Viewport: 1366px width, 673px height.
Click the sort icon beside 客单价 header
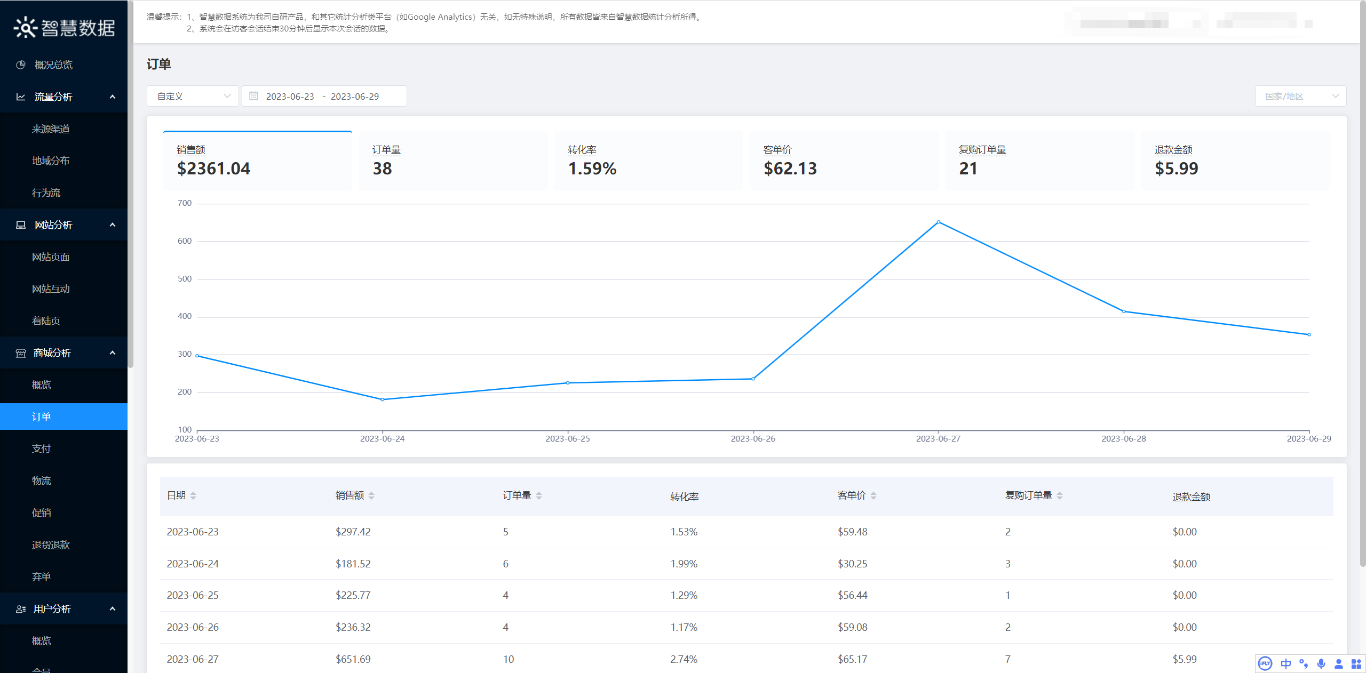(x=874, y=496)
